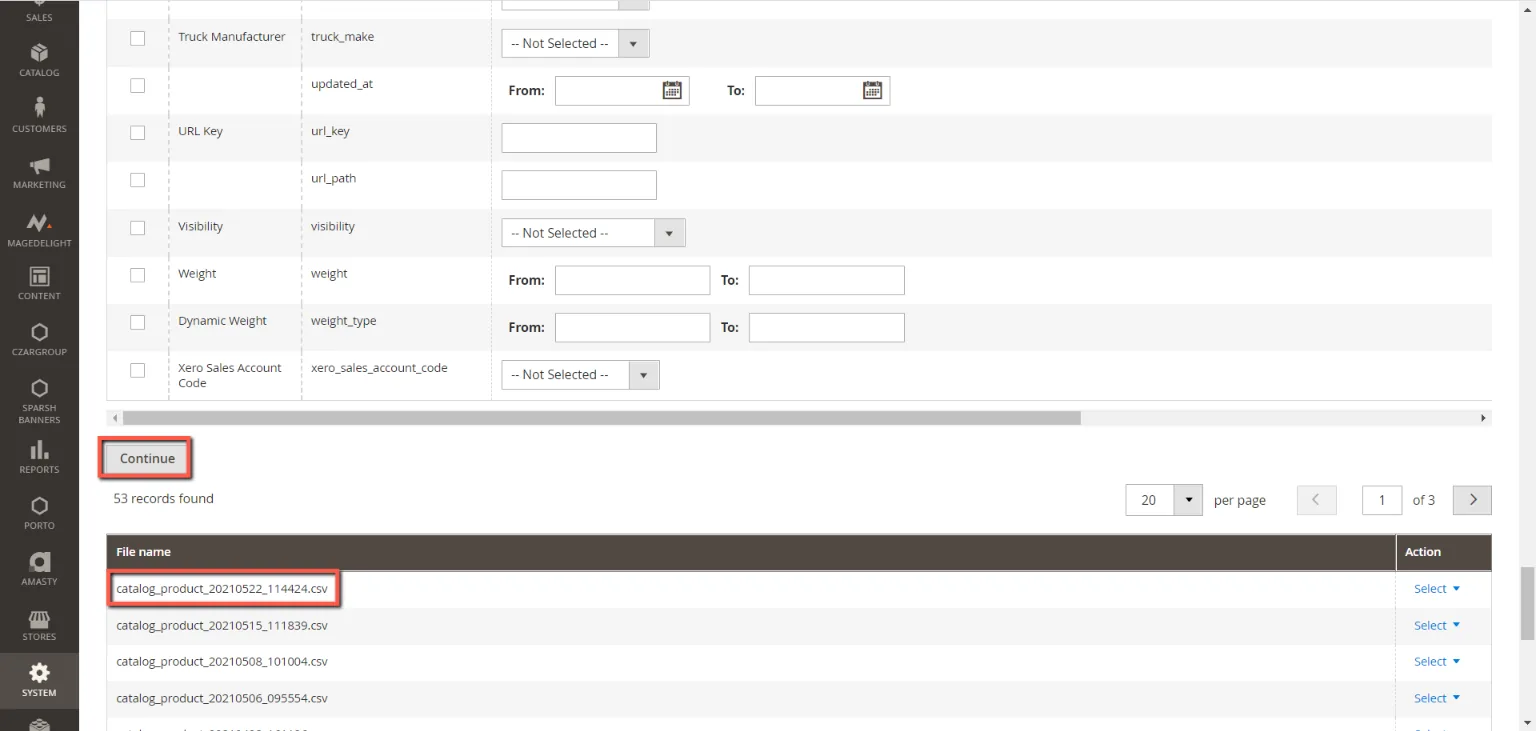This screenshot has width=1536, height=731.
Task: Open visibility Not Selected dropdown
Action: (593, 233)
